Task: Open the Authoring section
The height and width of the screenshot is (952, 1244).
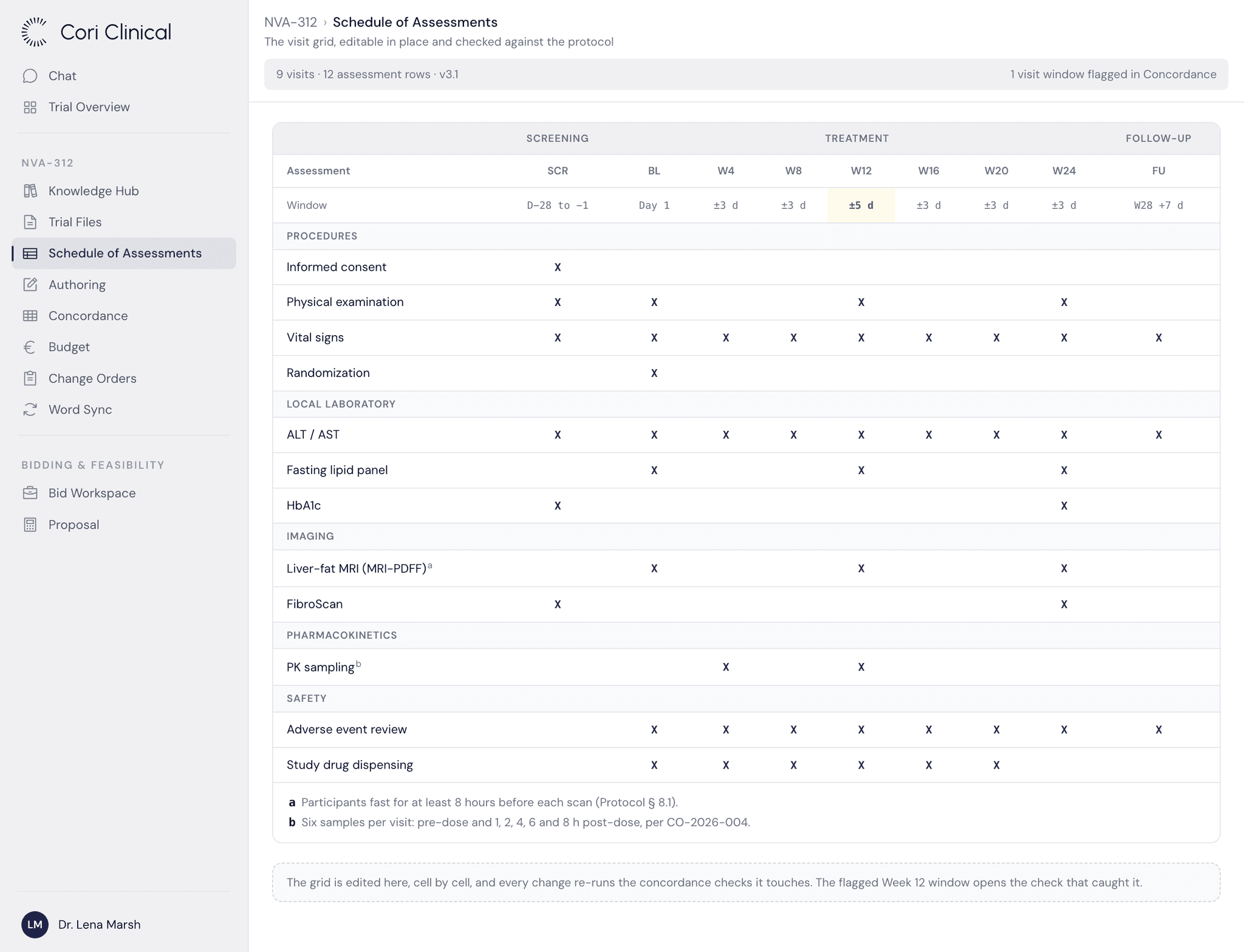Action: click(x=124, y=285)
